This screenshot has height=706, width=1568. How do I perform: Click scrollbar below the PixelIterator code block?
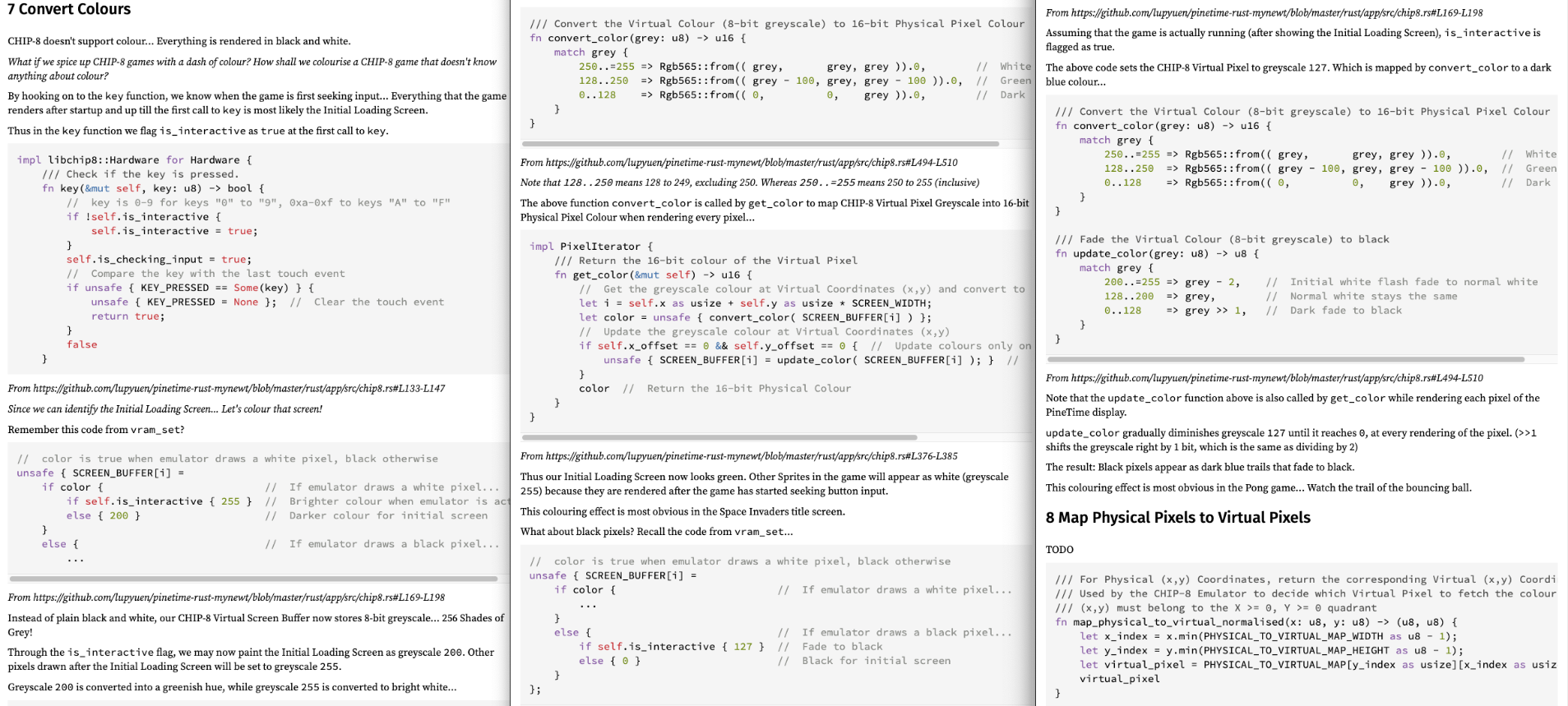point(719,437)
